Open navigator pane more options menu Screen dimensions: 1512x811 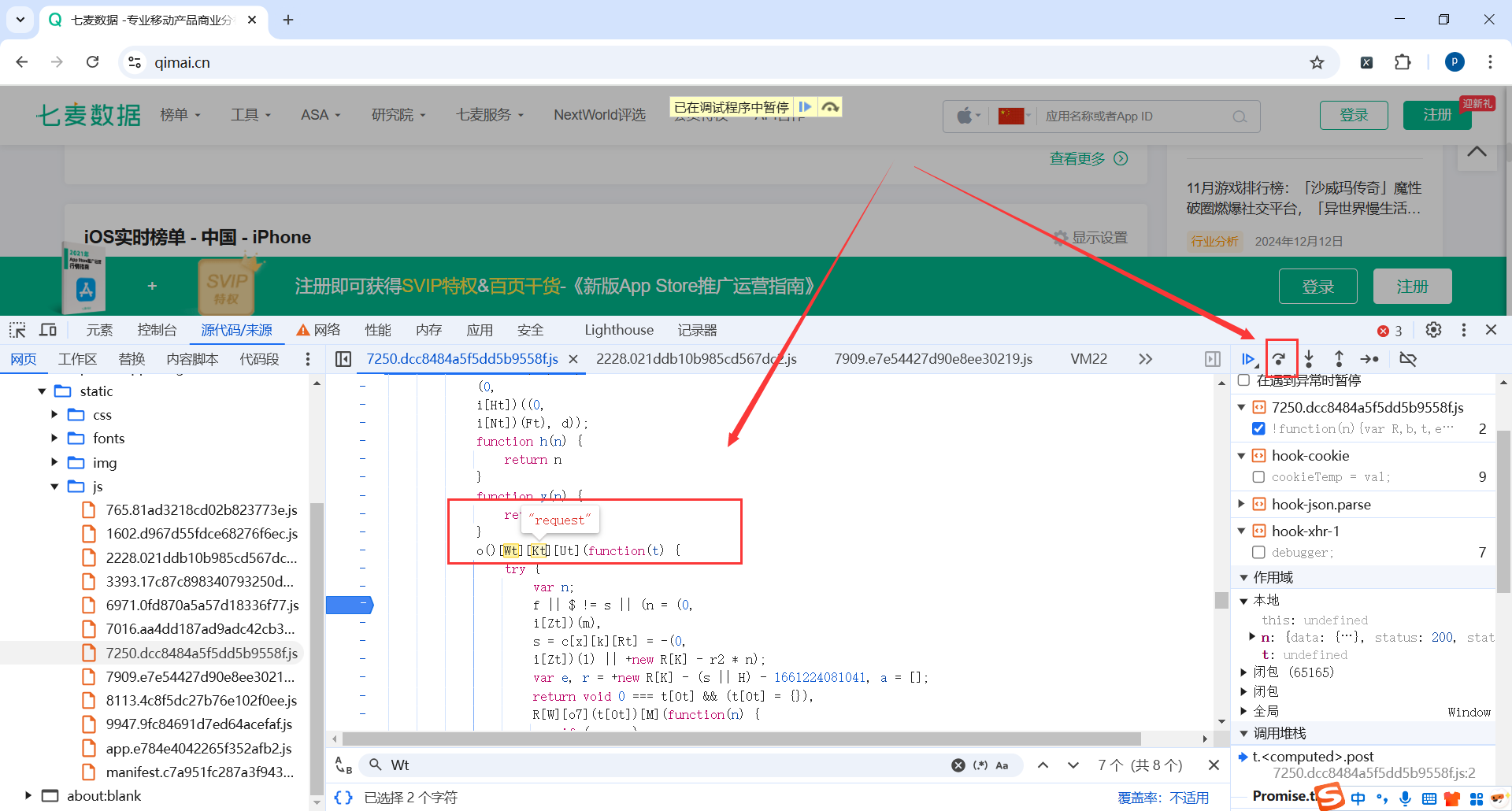(308, 359)
